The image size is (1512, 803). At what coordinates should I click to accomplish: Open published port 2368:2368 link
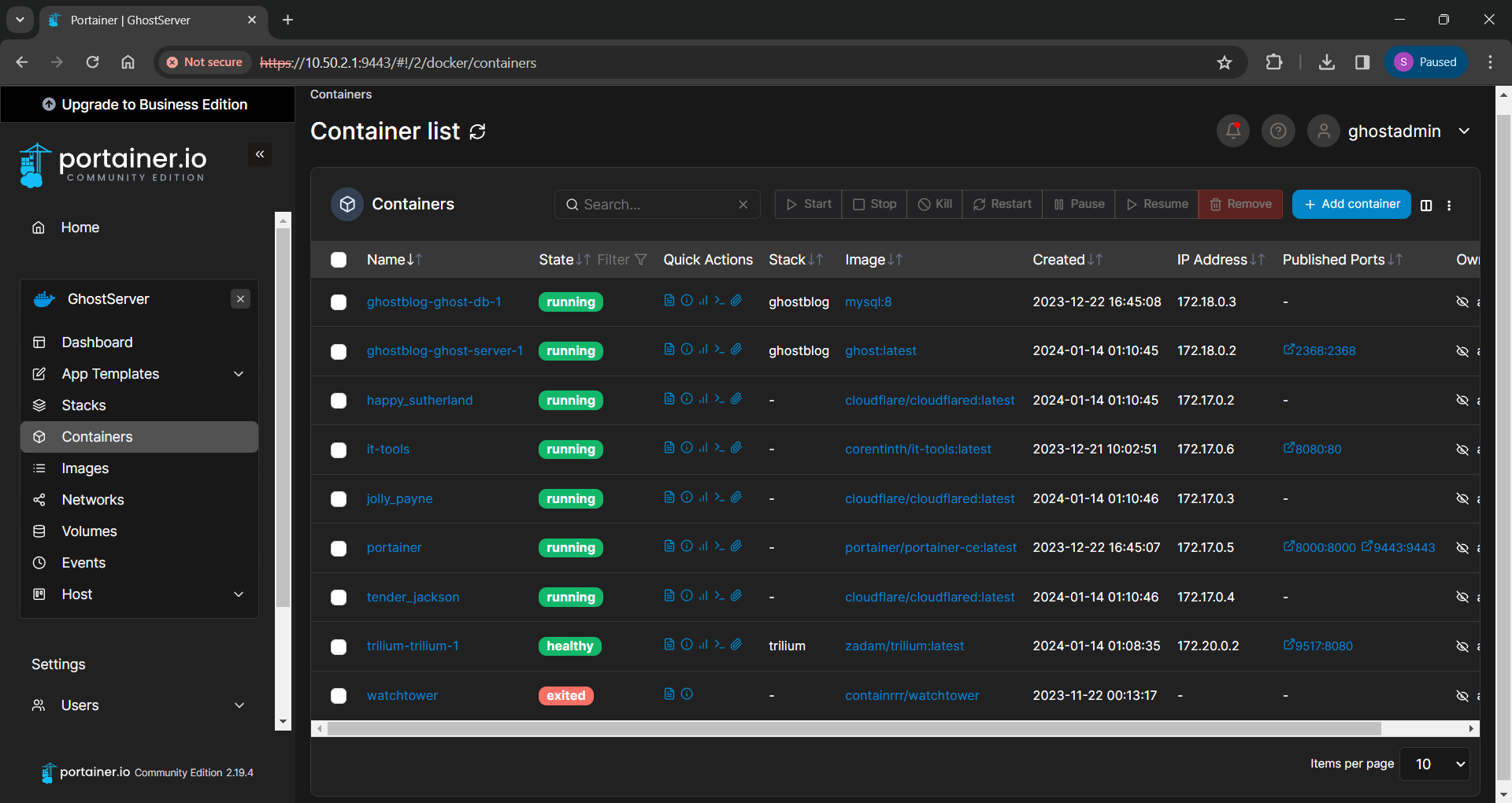(x=1320, y=351)
